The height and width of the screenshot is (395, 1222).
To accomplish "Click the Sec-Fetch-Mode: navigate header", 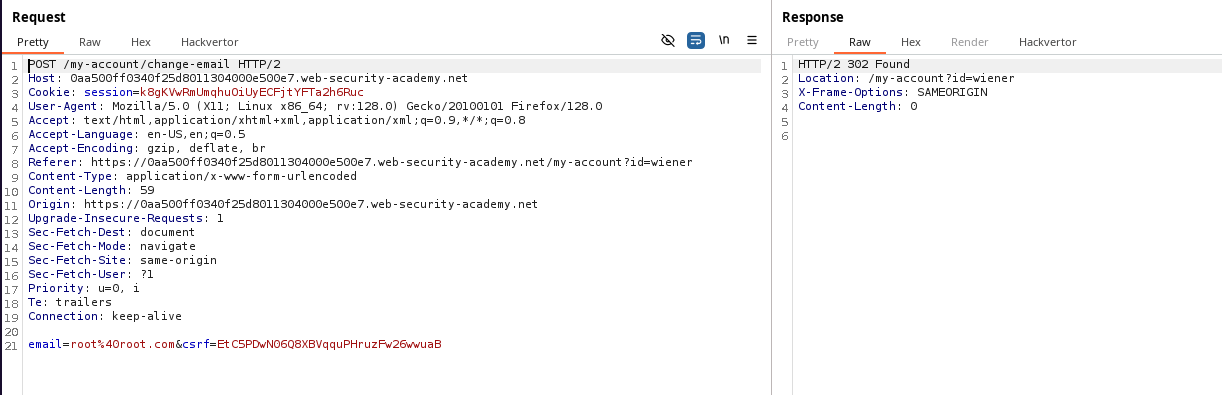I will pos(112,246).
